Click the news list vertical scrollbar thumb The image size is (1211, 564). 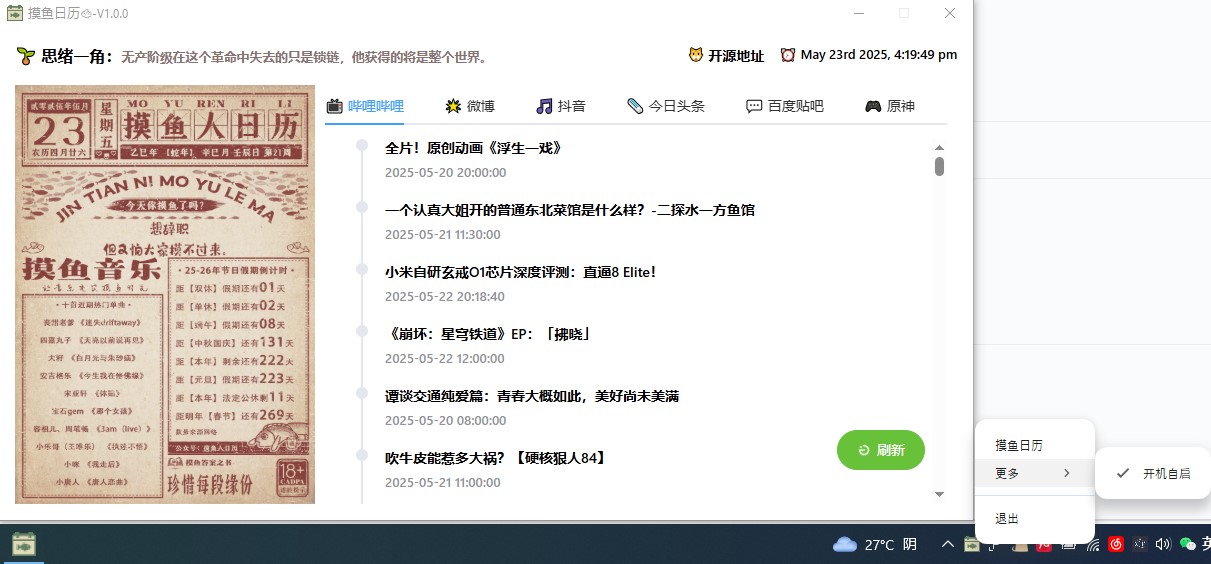pos(939,166)
